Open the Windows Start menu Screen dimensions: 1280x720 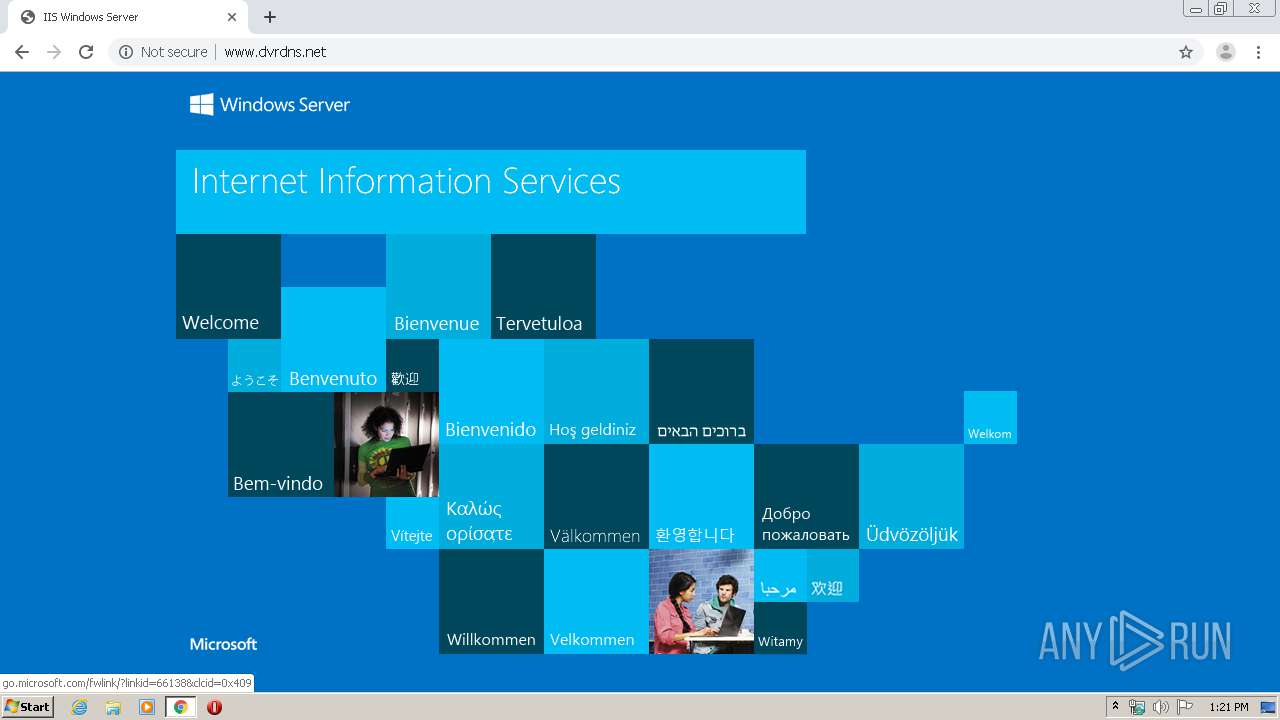click(x=27, y=707)
